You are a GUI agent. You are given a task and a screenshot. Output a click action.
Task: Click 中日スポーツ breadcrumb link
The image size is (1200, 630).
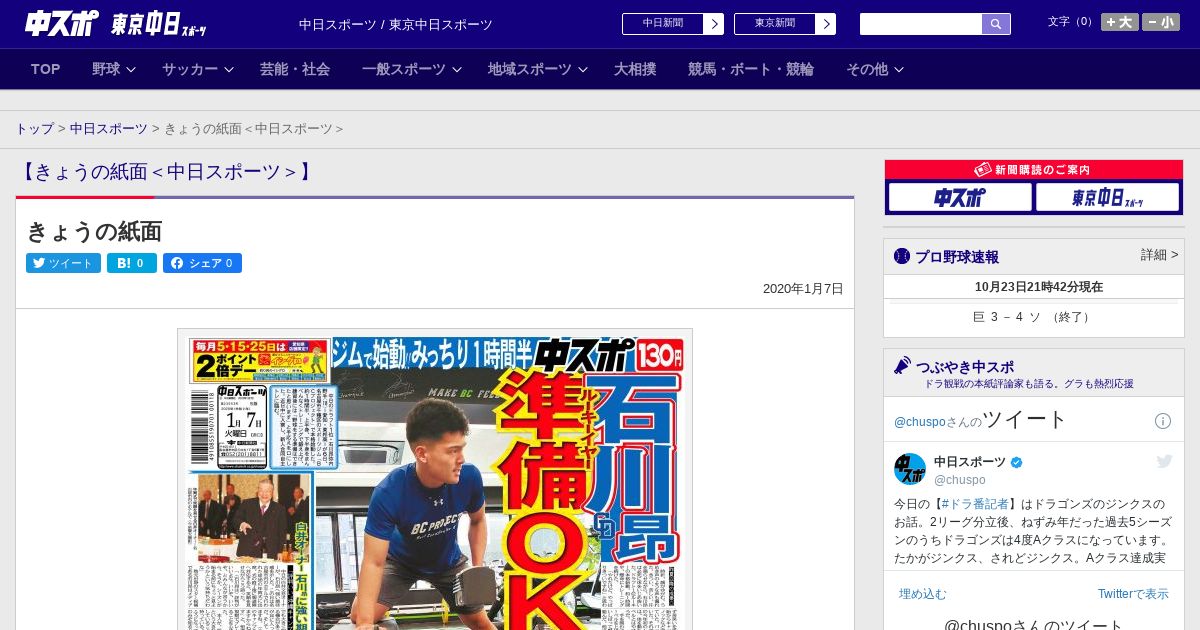point(109,129)
